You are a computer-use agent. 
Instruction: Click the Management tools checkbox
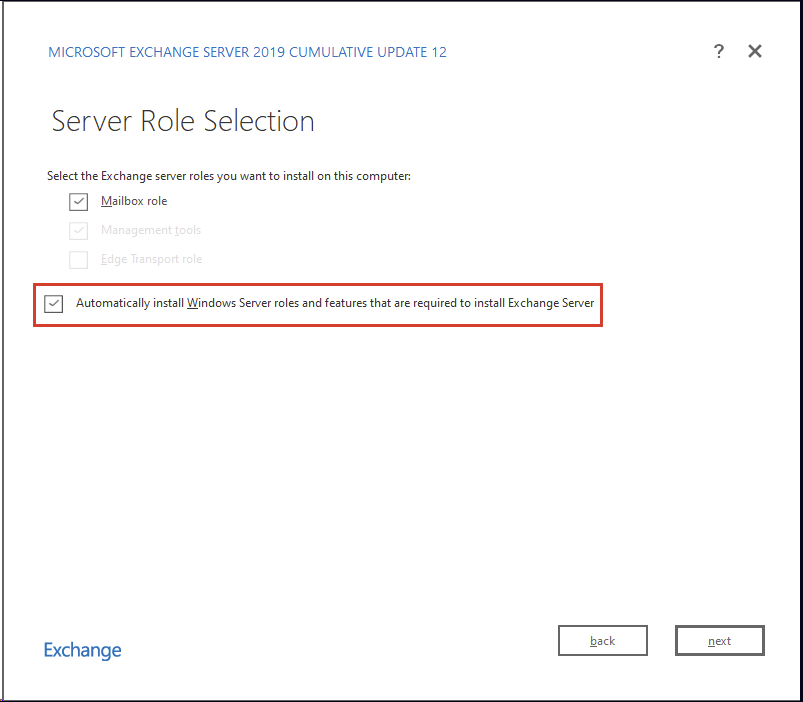click(79, 231)
